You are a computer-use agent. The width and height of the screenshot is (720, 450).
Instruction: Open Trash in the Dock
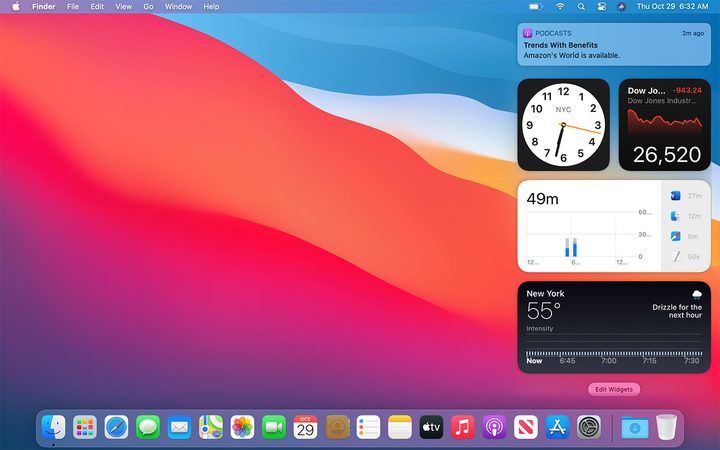click(x=666, y=427)
